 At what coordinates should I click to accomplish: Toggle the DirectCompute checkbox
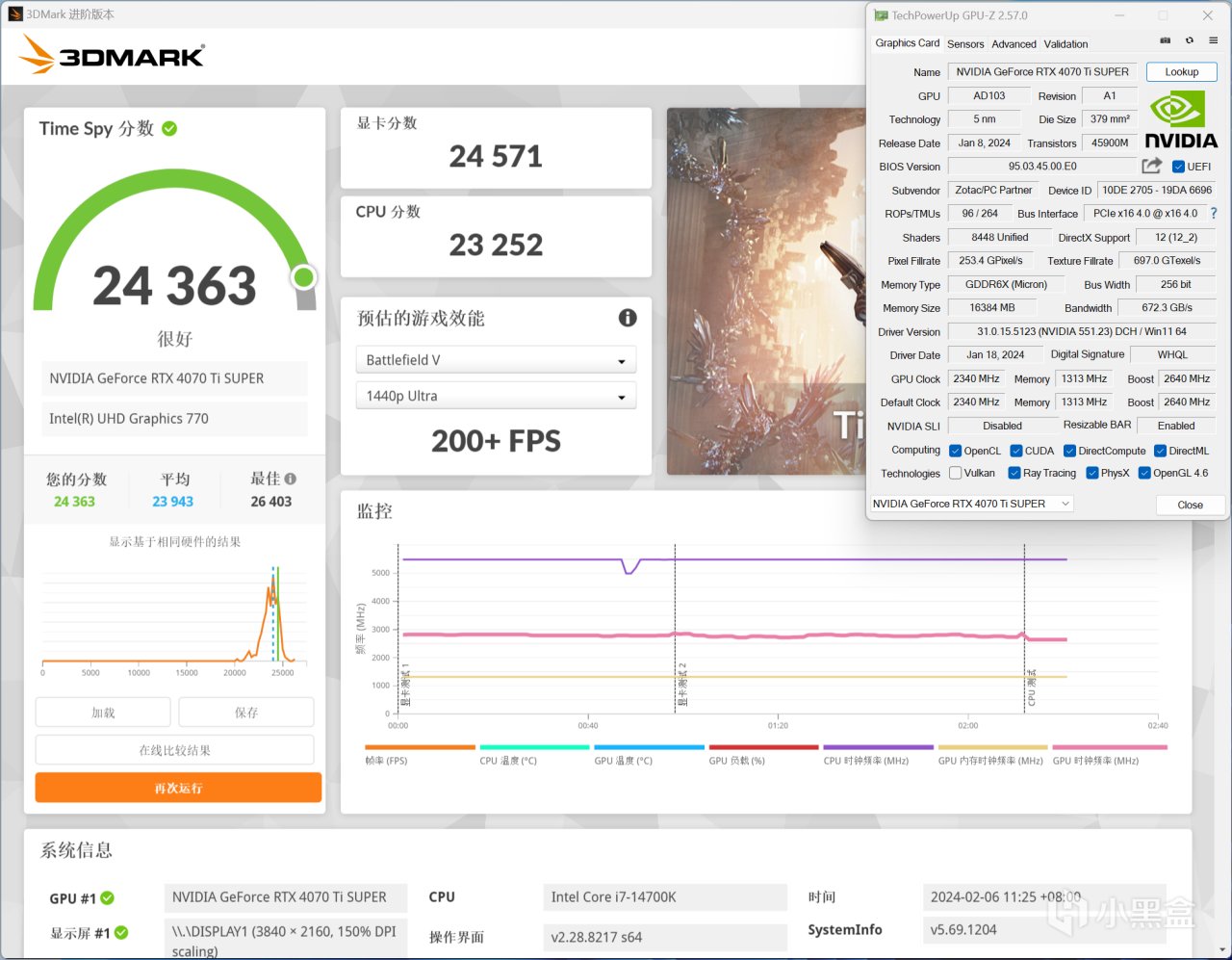1069,451
